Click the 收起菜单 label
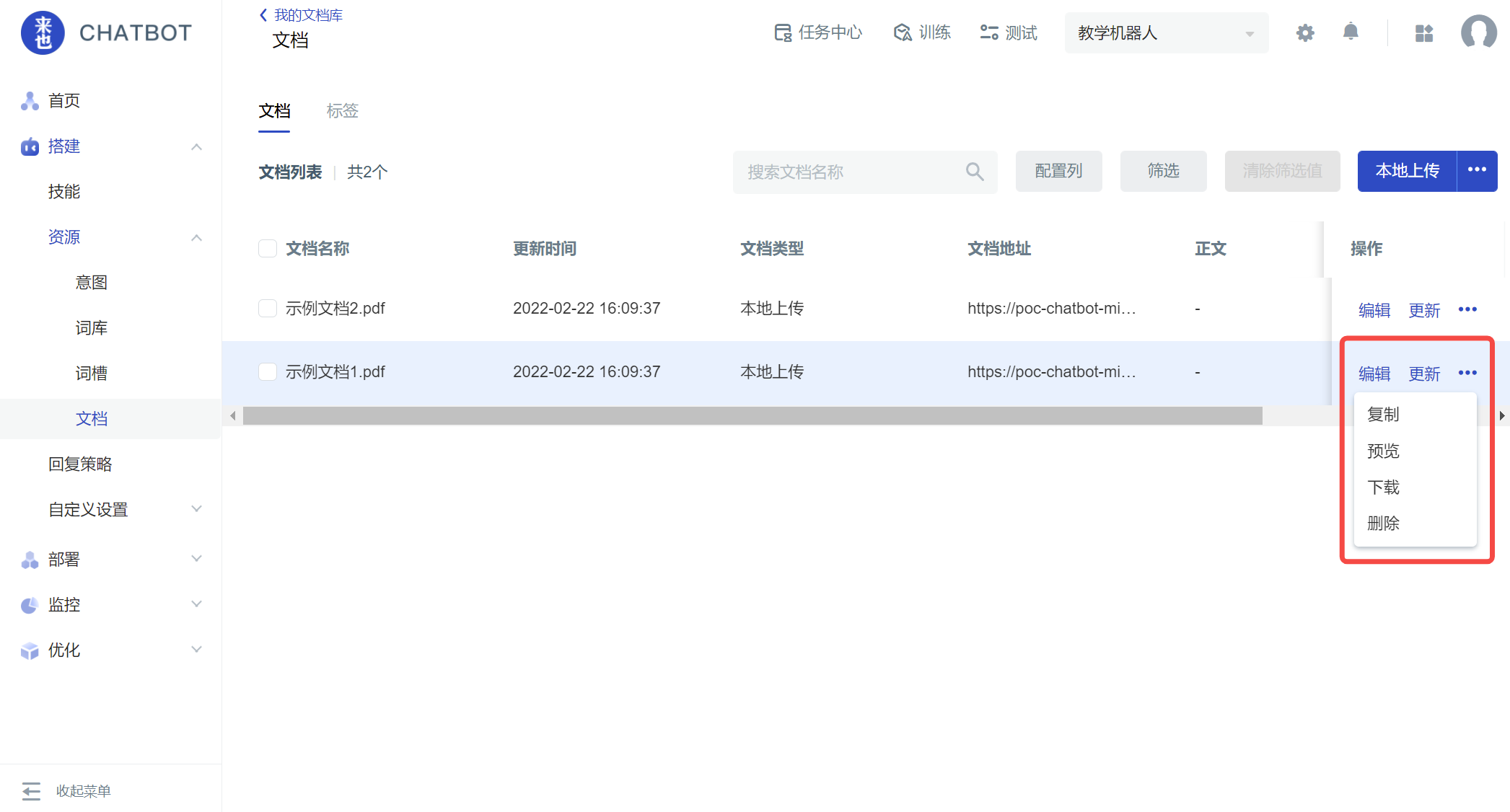Image resolution: width=1510 pixels, height=812 pixels. [x=84, y=791]
